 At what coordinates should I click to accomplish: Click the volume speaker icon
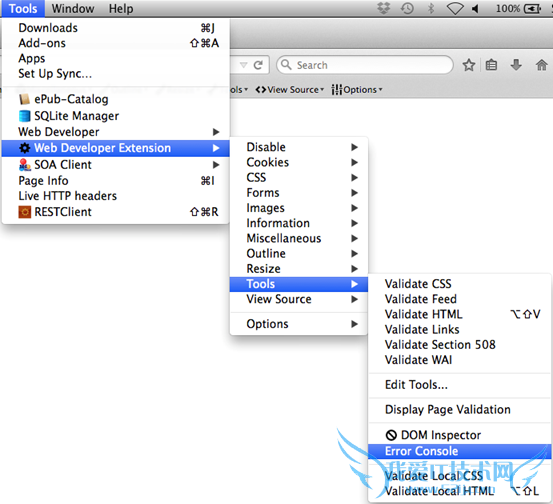click(476, 8)
